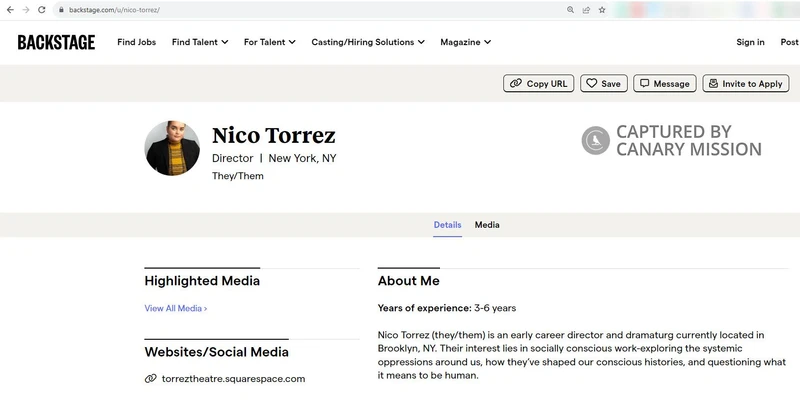This screenshot has height=406, width=800.
Task: Open the zoom magnifier icon in address bar
Action: tap(570, 10)
